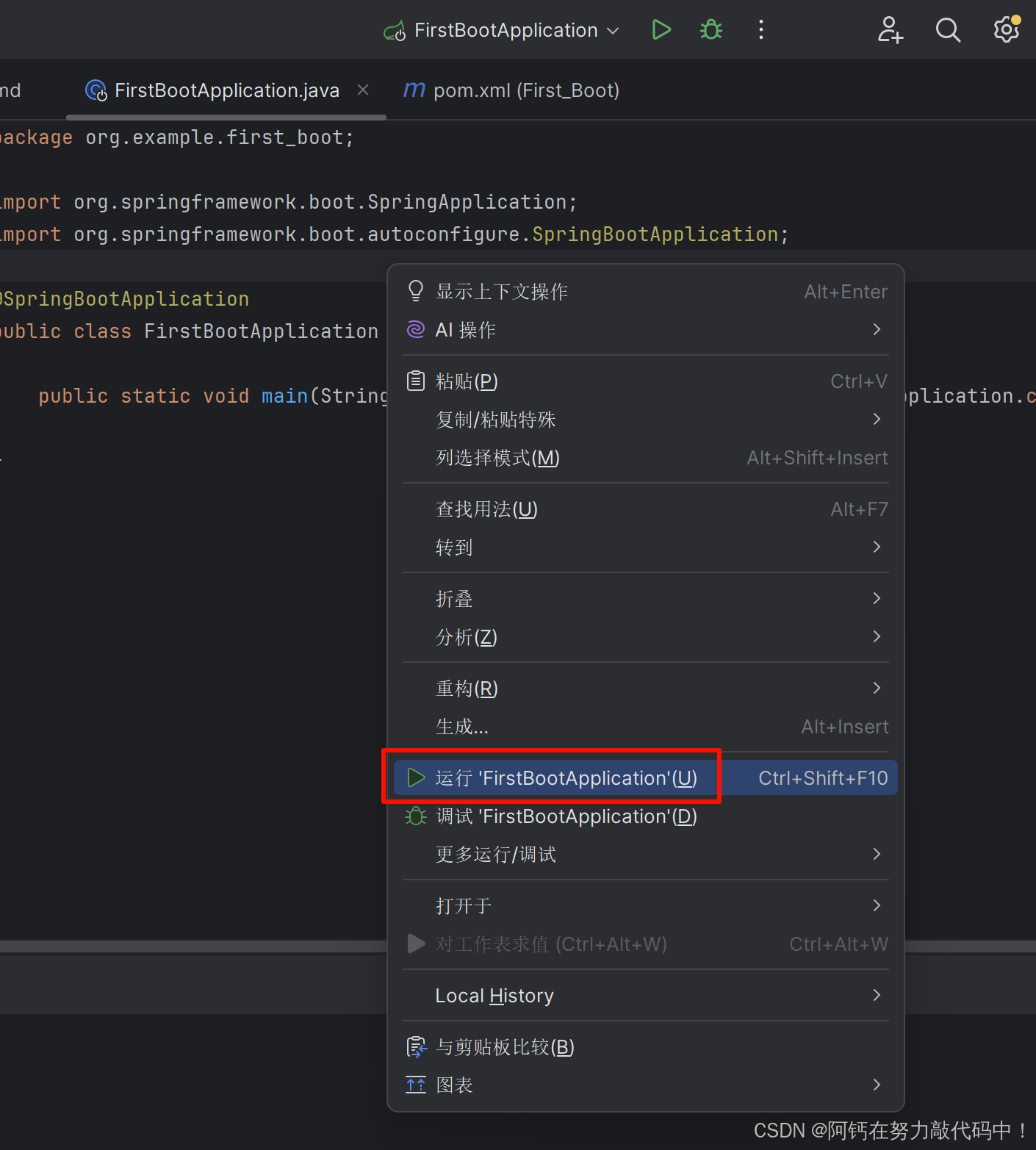Screen dimensions: 1036x1150
Task: Expand the Local History submenu
Action: tap(494, 995)
